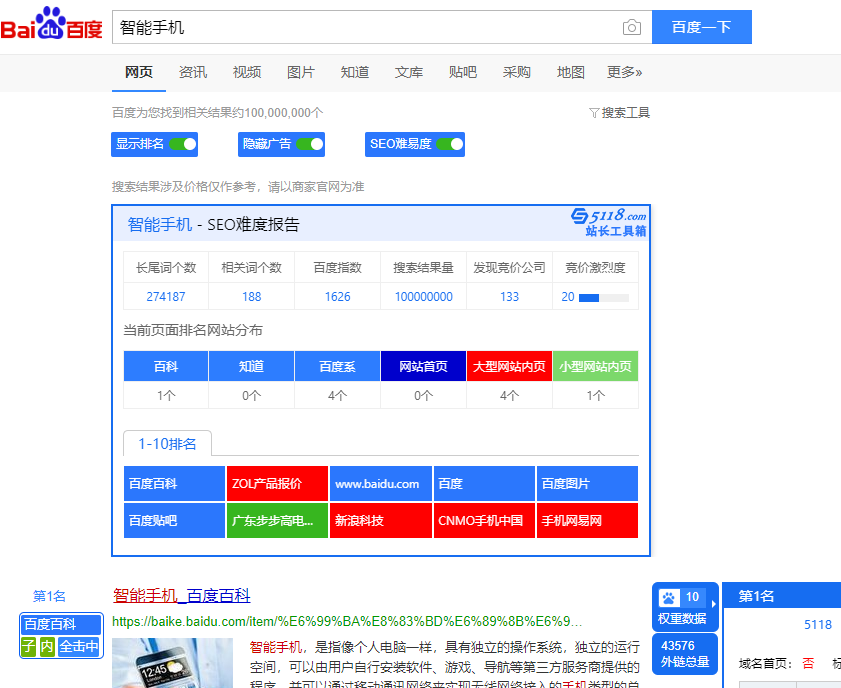The height and width of the screenshot is (688, 841).
Task: Click the 百度系 distribution header
Action: pyautogui.click(x=337, y=366)
